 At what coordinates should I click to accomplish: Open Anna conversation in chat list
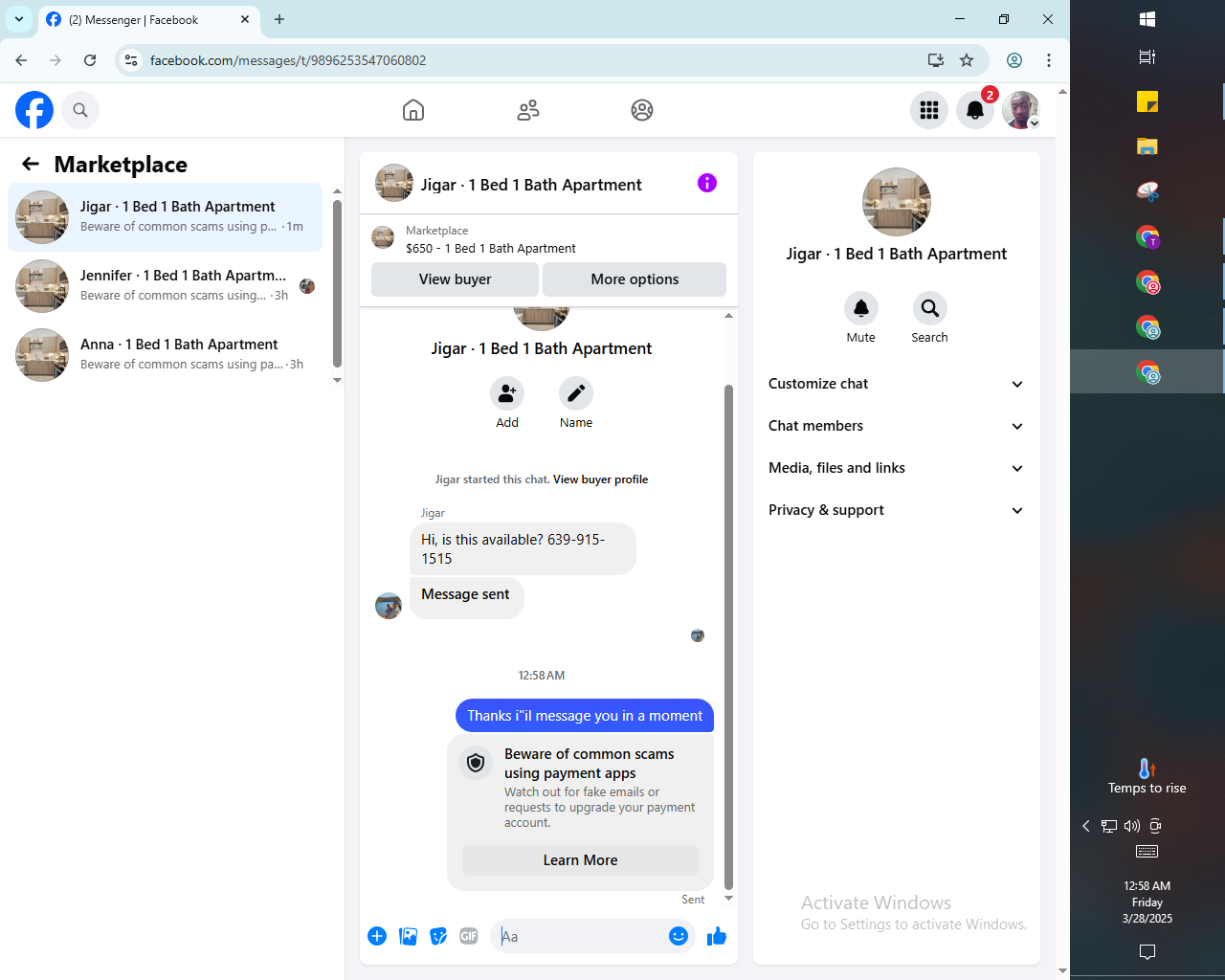tap(165, 355)
